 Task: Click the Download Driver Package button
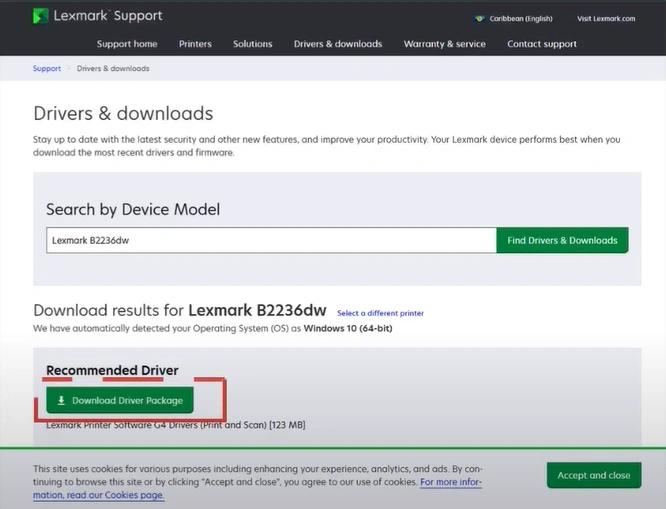(120, 401)
